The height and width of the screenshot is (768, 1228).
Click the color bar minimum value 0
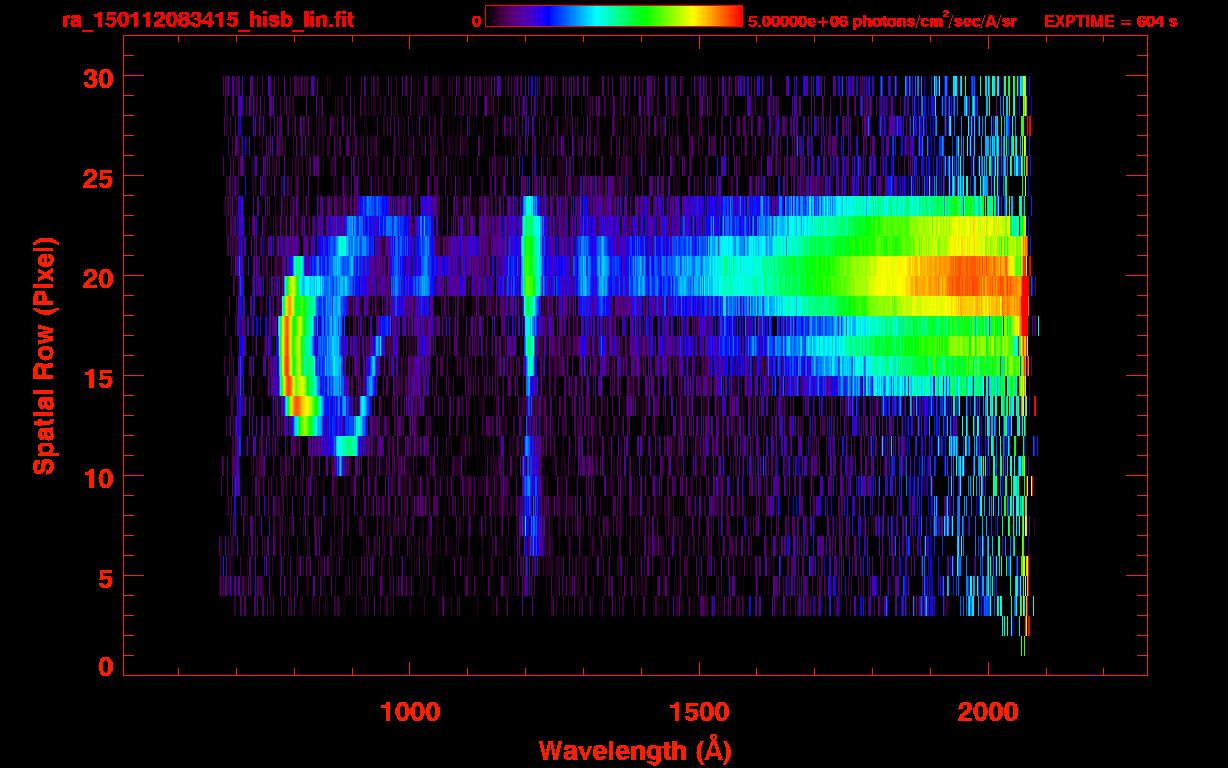[476, 21]
